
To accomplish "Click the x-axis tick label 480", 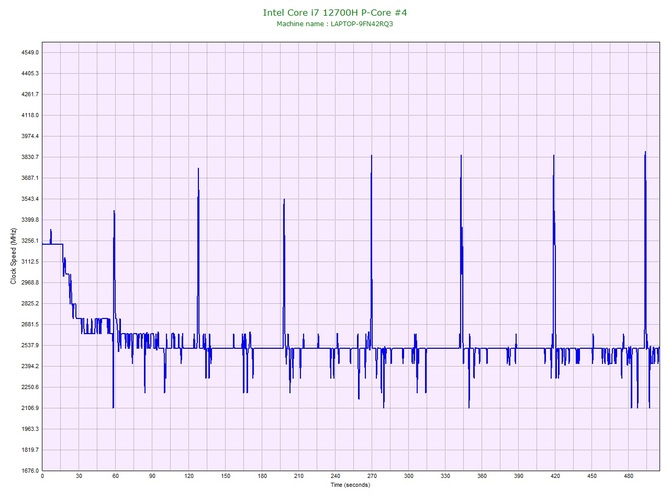I will (629, 476).
